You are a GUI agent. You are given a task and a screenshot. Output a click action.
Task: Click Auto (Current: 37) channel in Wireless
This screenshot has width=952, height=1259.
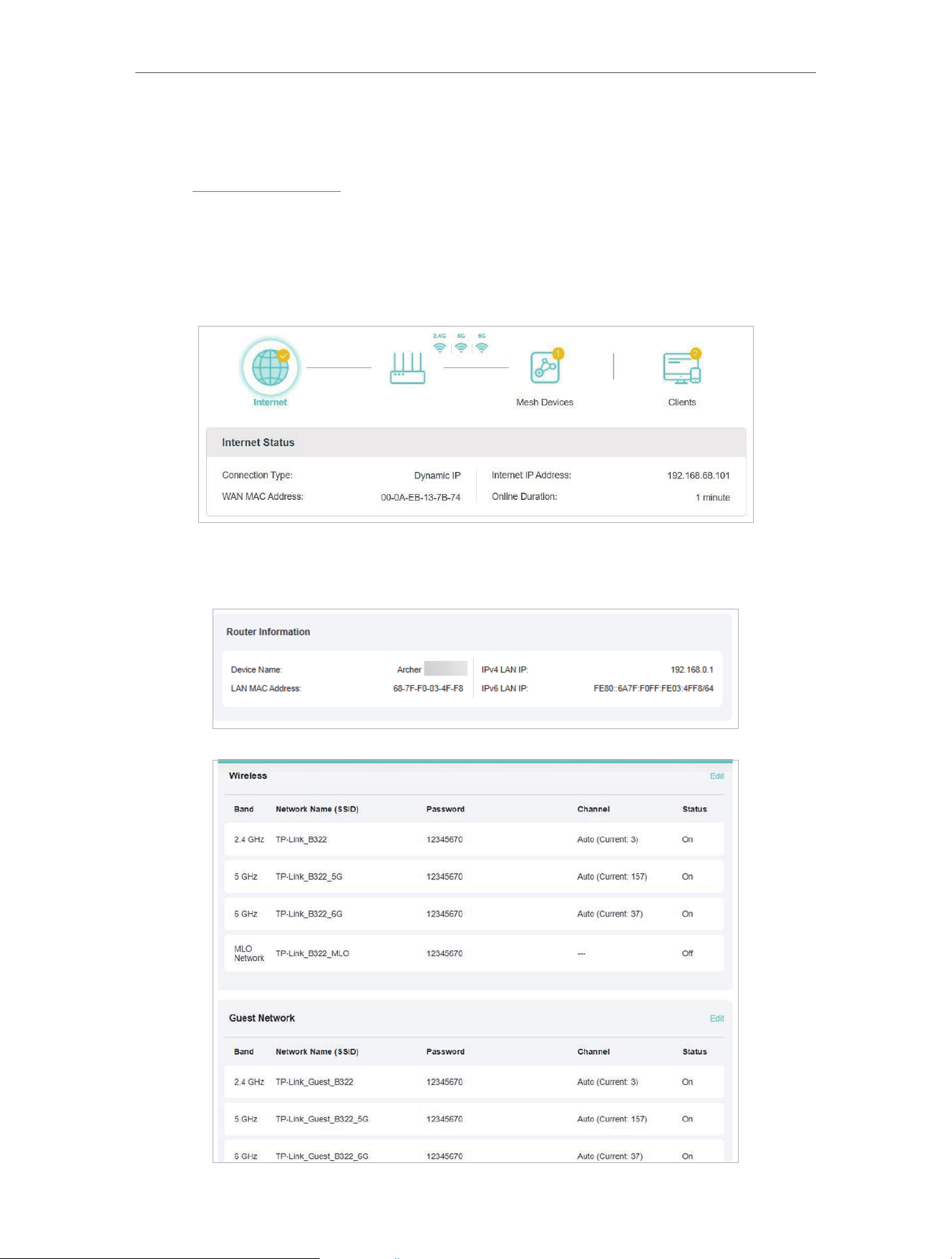tap(610, 914)
